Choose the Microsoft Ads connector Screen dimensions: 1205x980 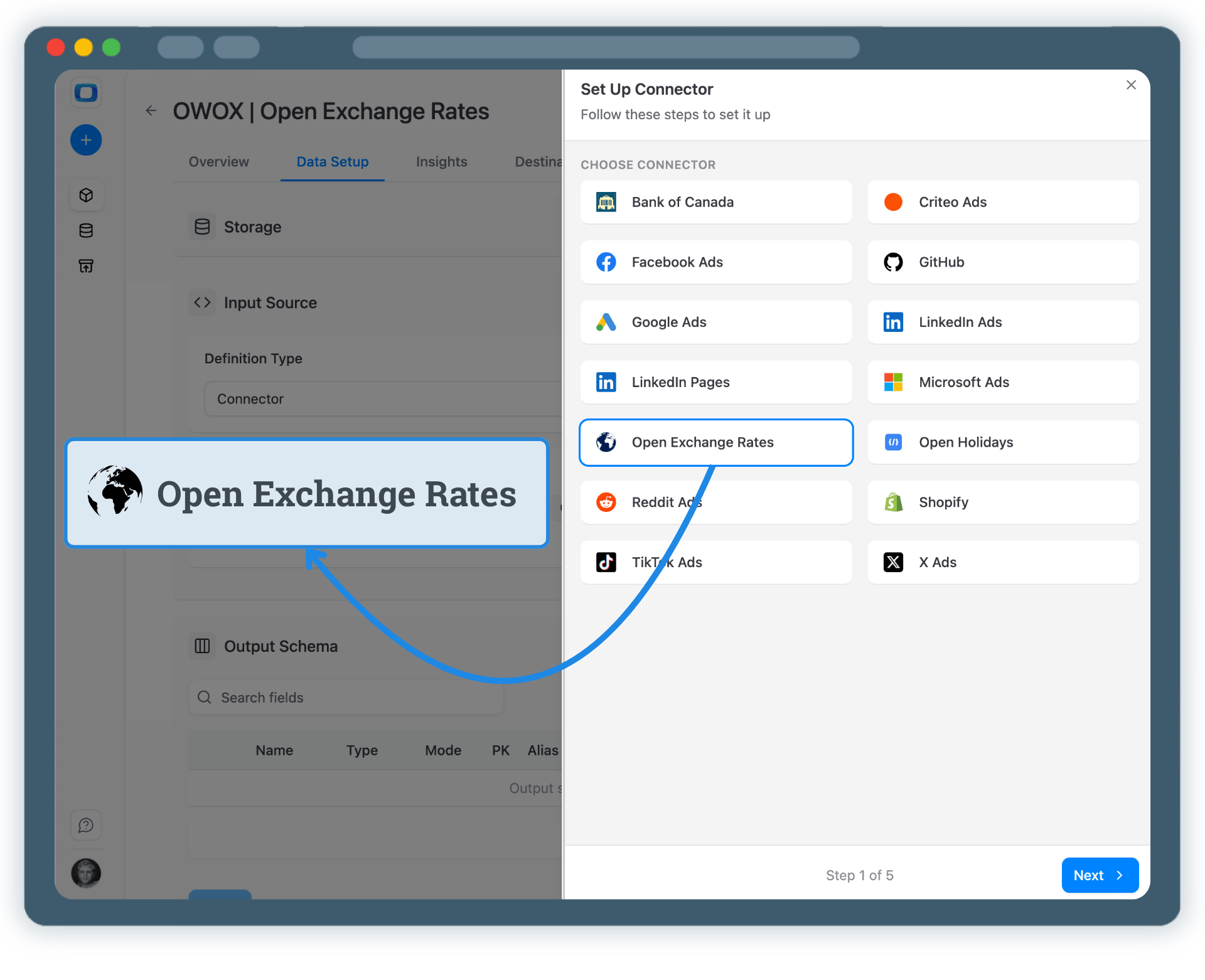tap(1002, 382)
